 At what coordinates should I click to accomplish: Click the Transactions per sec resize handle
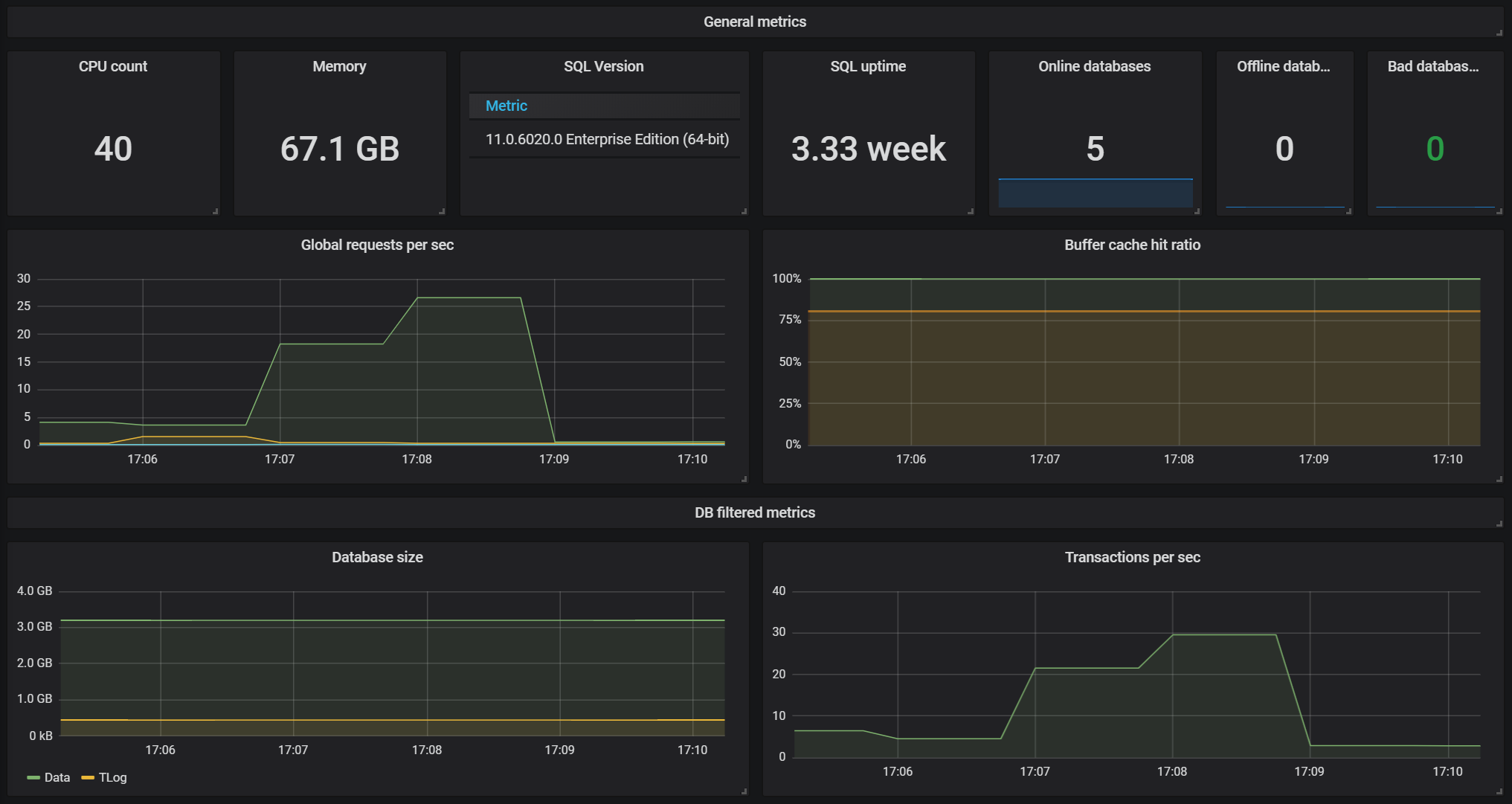click(1499, 791)
